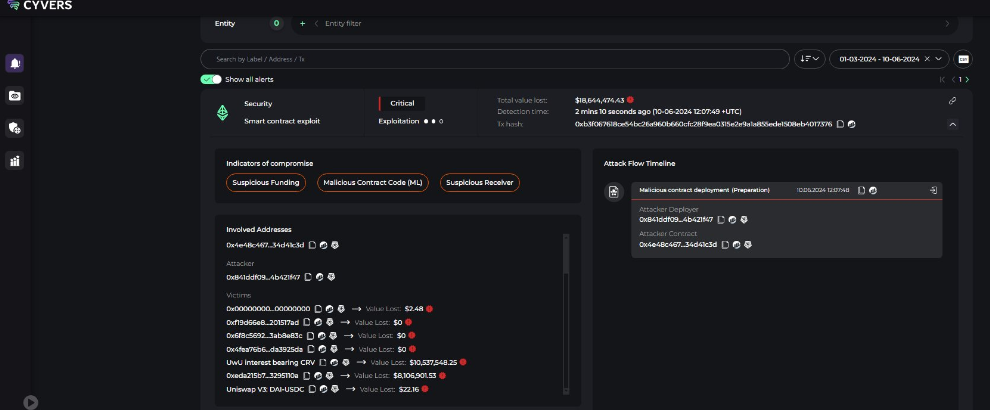Click the $8,106,901.53 value lost amount
The width and height of the screenshot is (990, 410).
(x=414, y=376)
